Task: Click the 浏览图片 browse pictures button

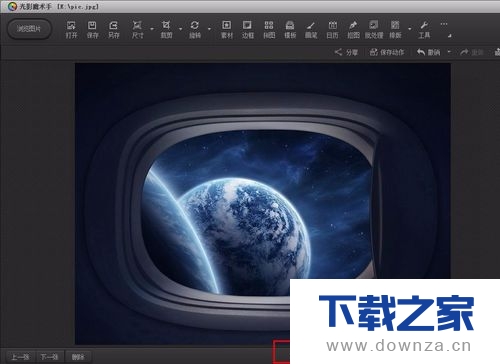Action: point(29,29)
